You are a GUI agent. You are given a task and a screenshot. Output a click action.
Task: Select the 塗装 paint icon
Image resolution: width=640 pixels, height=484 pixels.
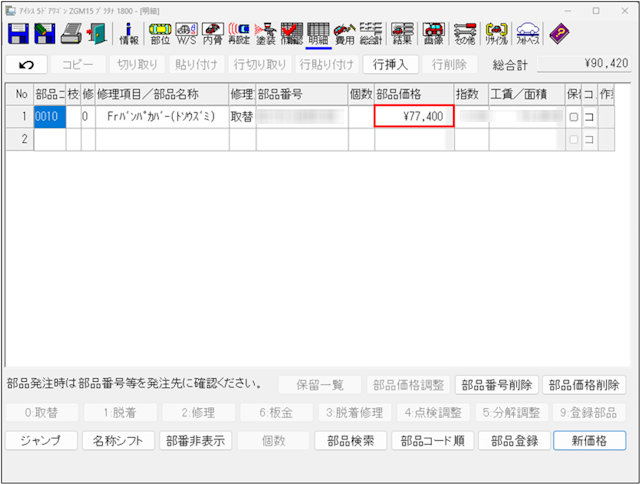(265, 33)
